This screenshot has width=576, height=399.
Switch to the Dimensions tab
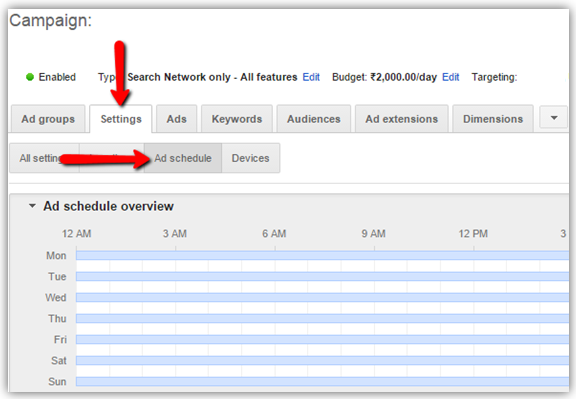493,119
